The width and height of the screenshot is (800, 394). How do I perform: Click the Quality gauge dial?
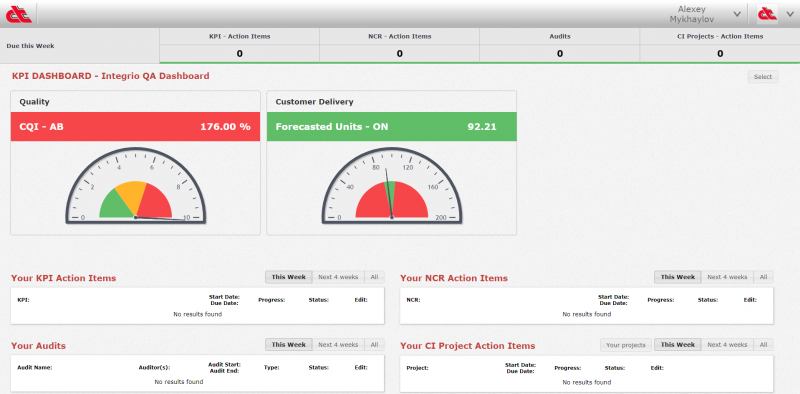pyautogui.click(x=135, y=186)
